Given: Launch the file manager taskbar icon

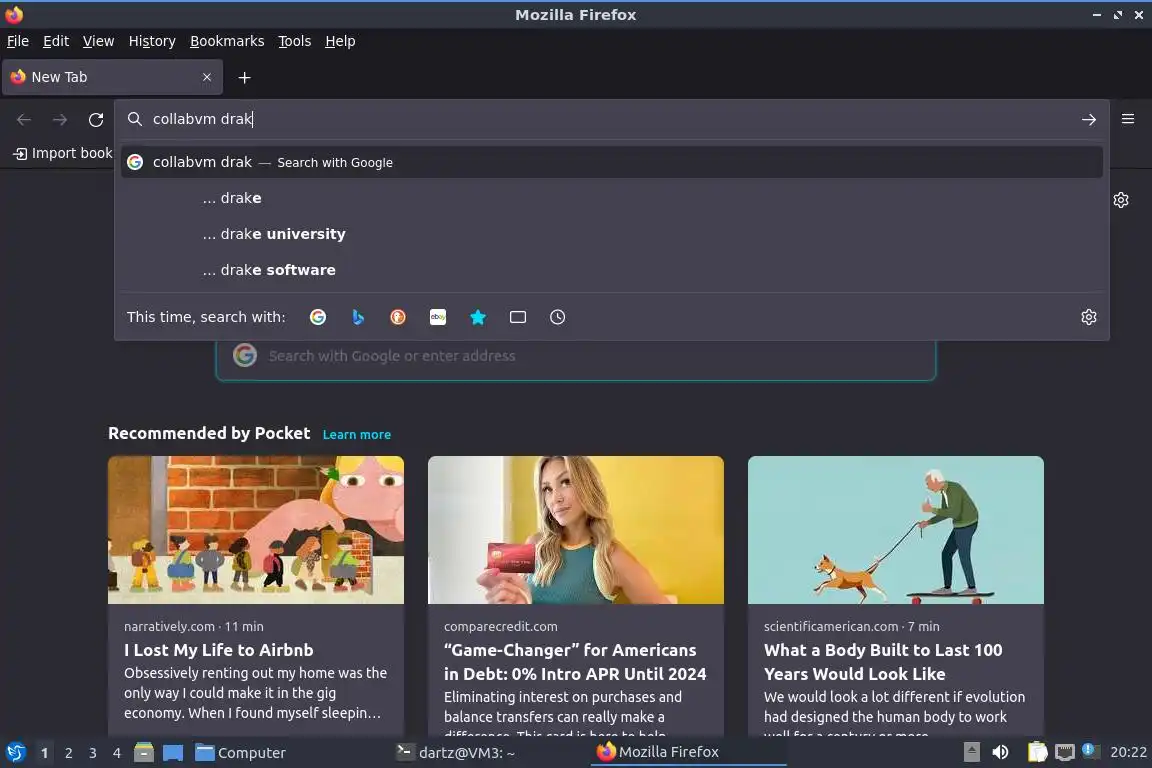Looking at the screenshot, I should coord(144,753).
